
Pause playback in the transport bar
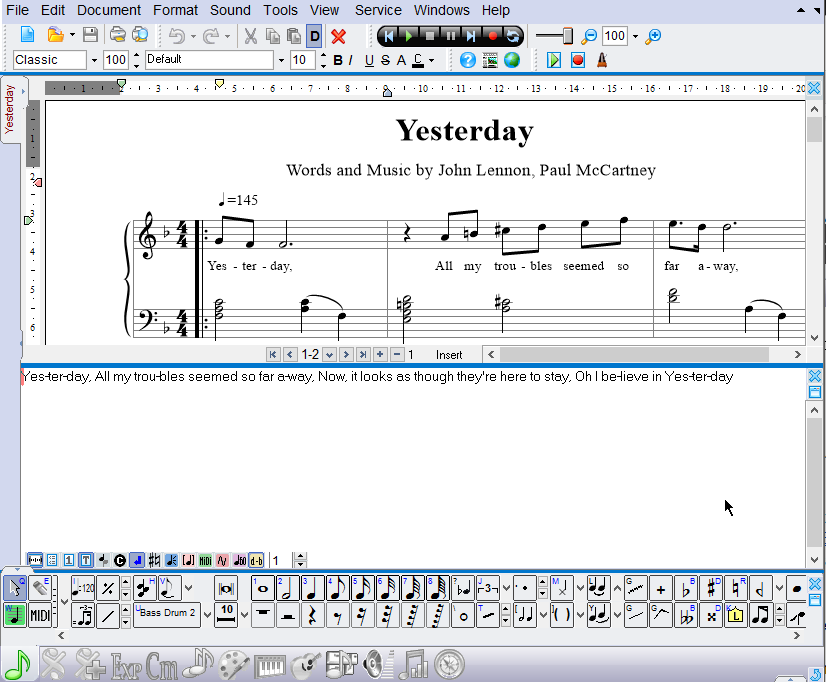coord(451,36)
